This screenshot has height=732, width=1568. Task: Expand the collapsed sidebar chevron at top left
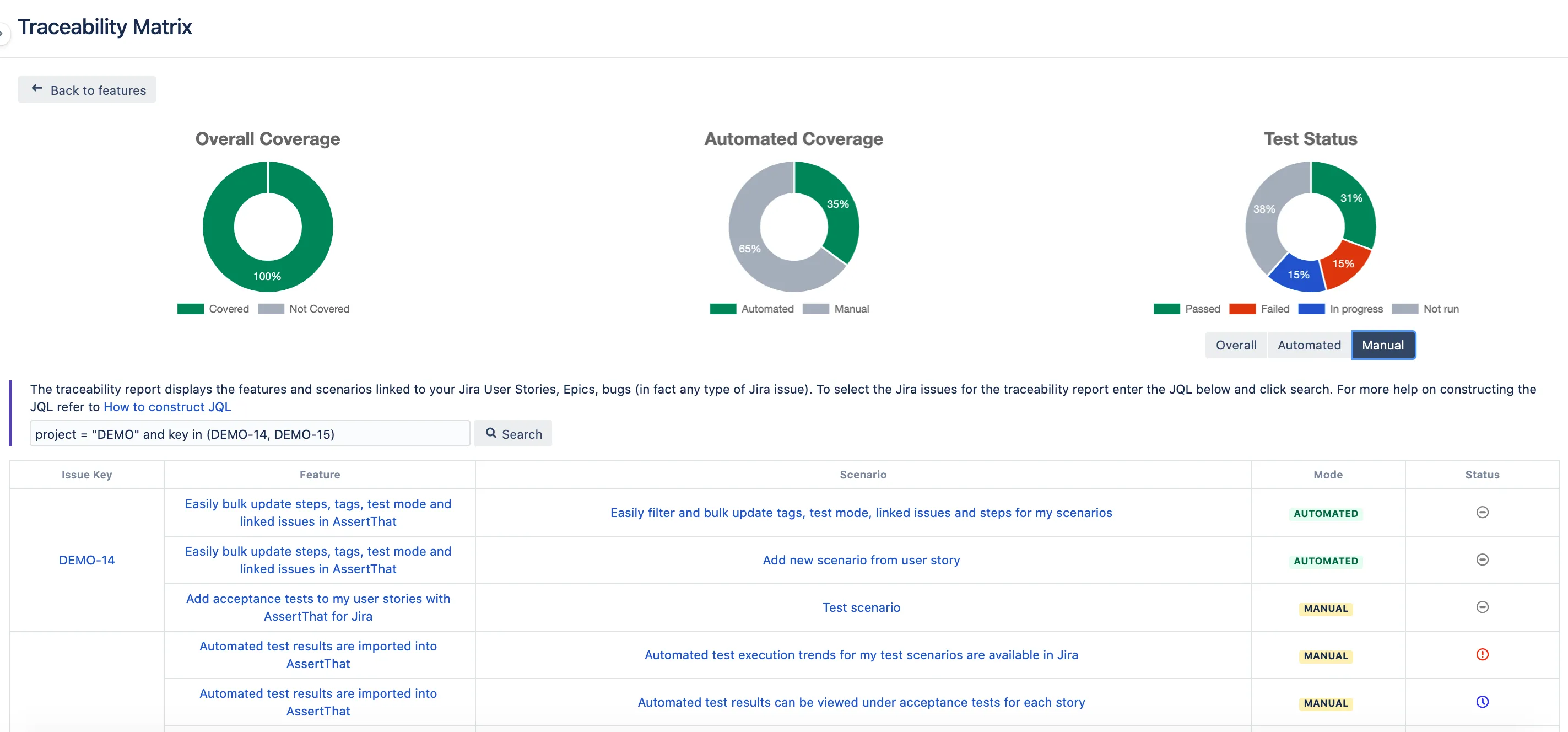(x=3, y=34)
